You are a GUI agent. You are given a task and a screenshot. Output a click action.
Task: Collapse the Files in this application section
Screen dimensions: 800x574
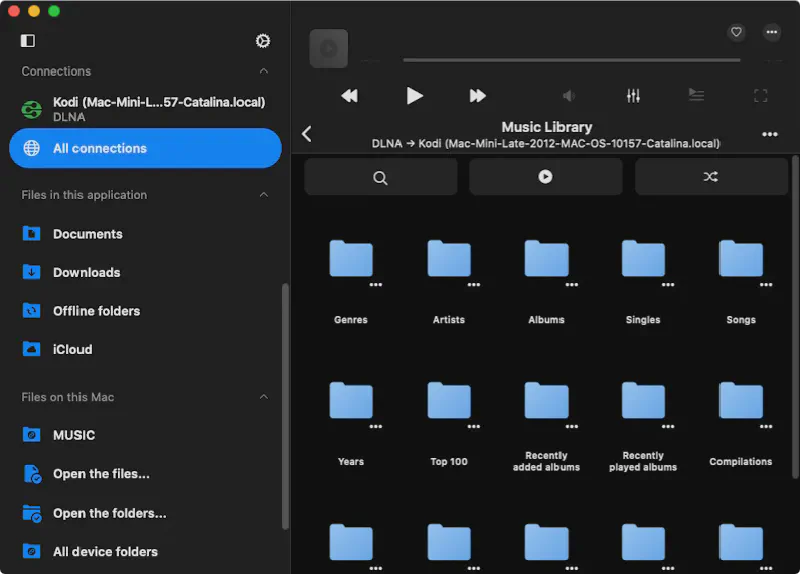pyautogui.click(x=264, y=195)
